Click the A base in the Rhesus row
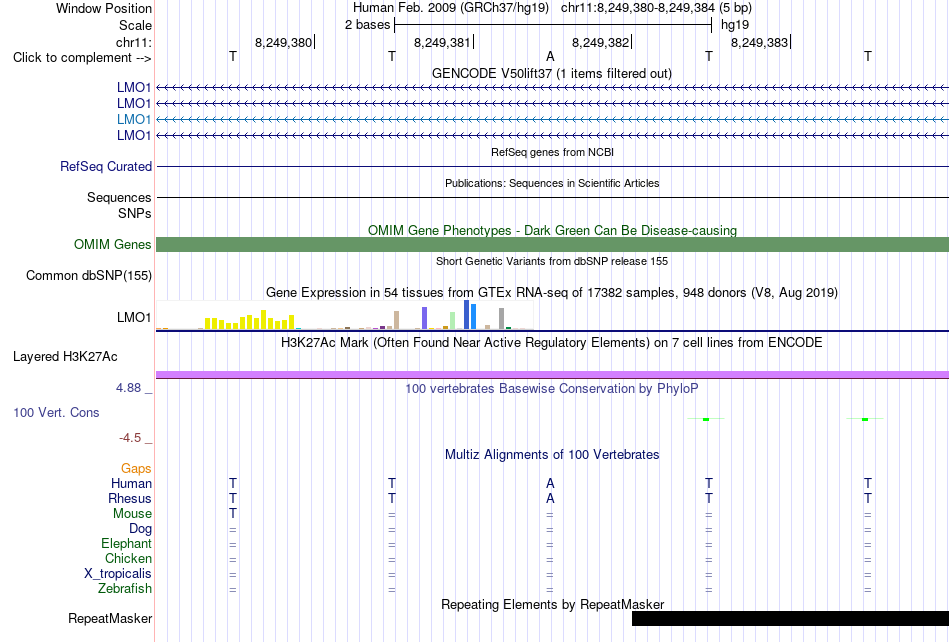Screen dimensions: 950x642 click(550, 498)
